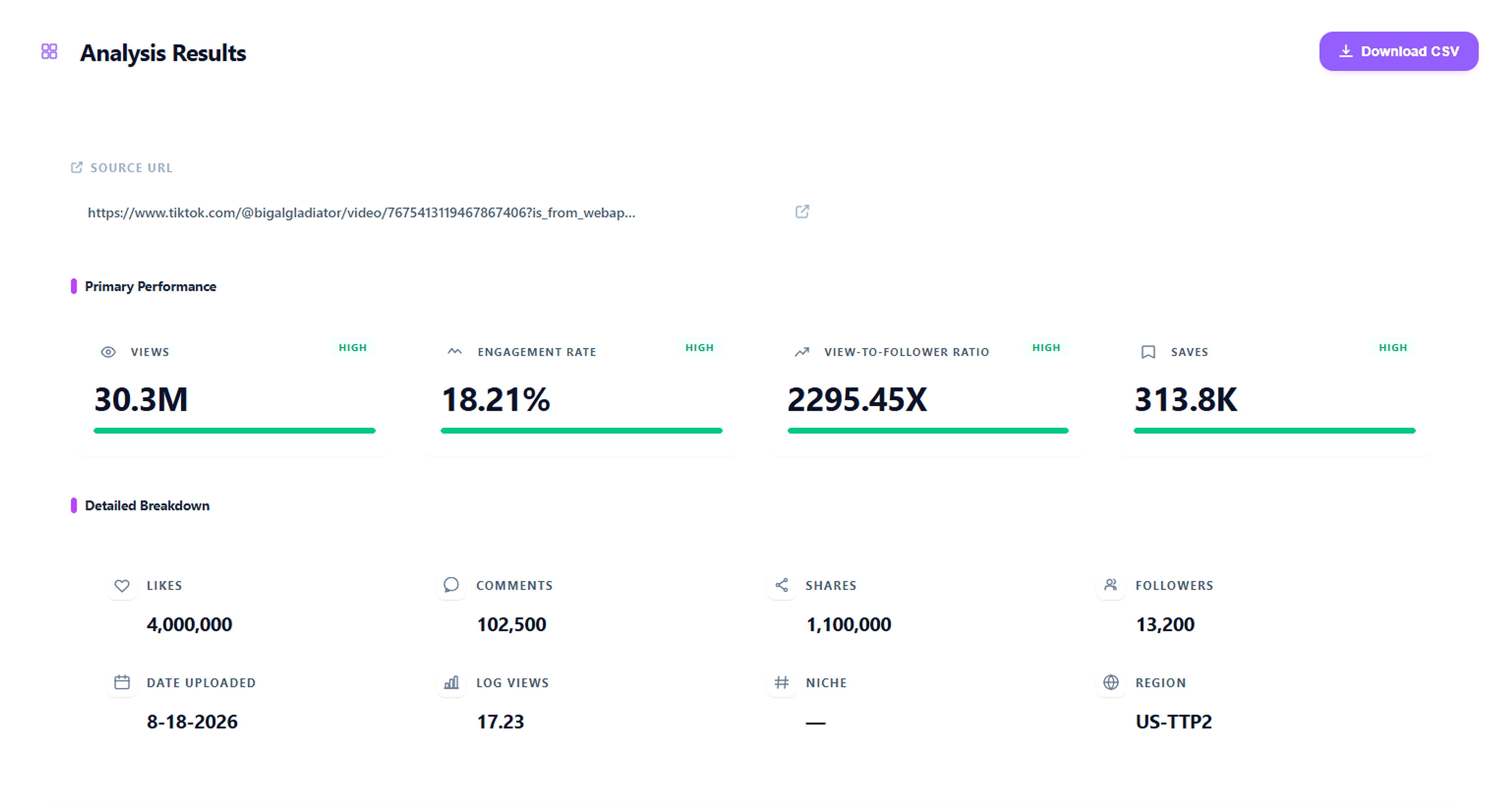Screen dimensions: 1512x804
Task: Select the 17.23 log views value
Action: tap(500, 722)
